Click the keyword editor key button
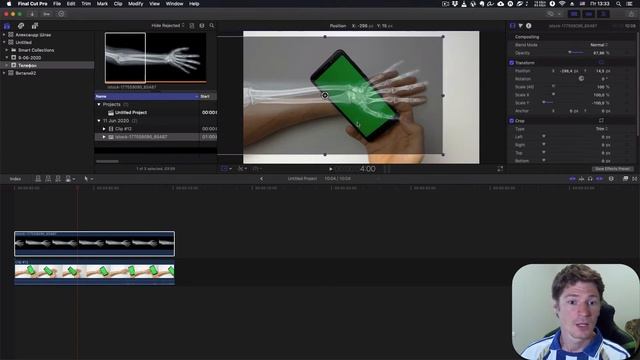Viewport: 640px width, 360px height. [47, 14]
